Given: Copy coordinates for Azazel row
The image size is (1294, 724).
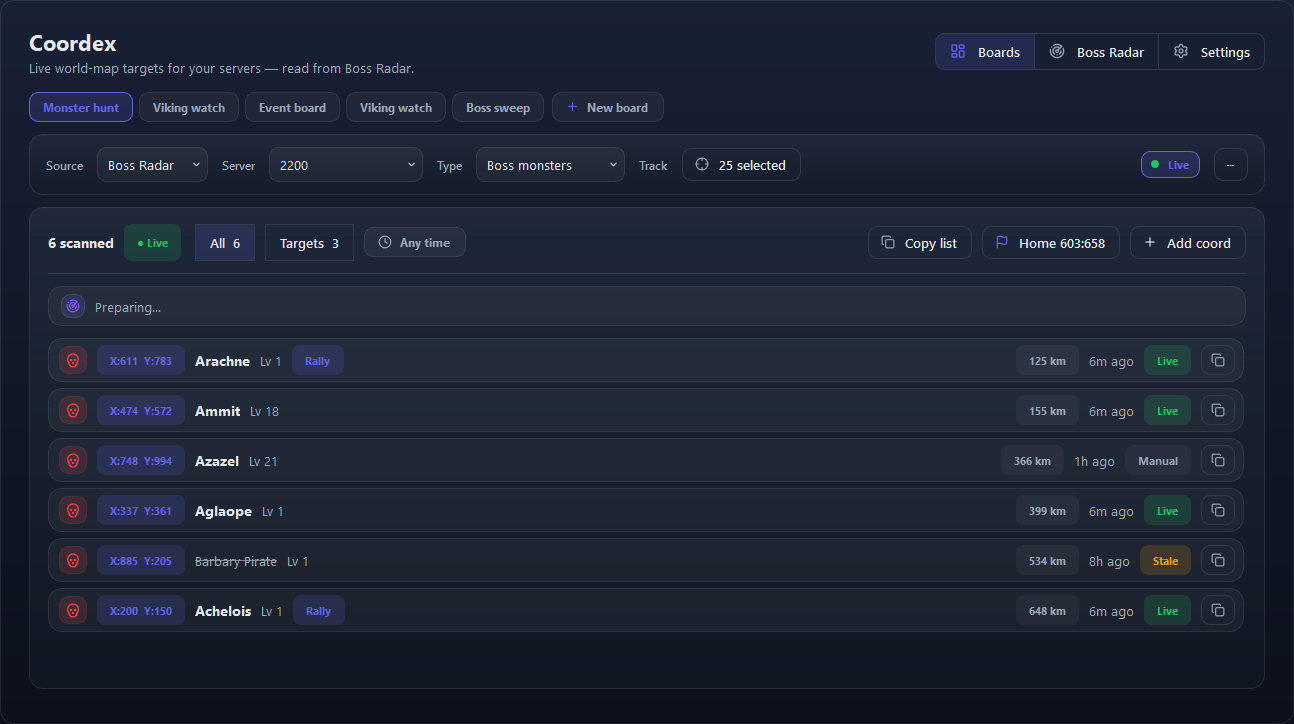Looking at the screenshot, I should 1217,461.
